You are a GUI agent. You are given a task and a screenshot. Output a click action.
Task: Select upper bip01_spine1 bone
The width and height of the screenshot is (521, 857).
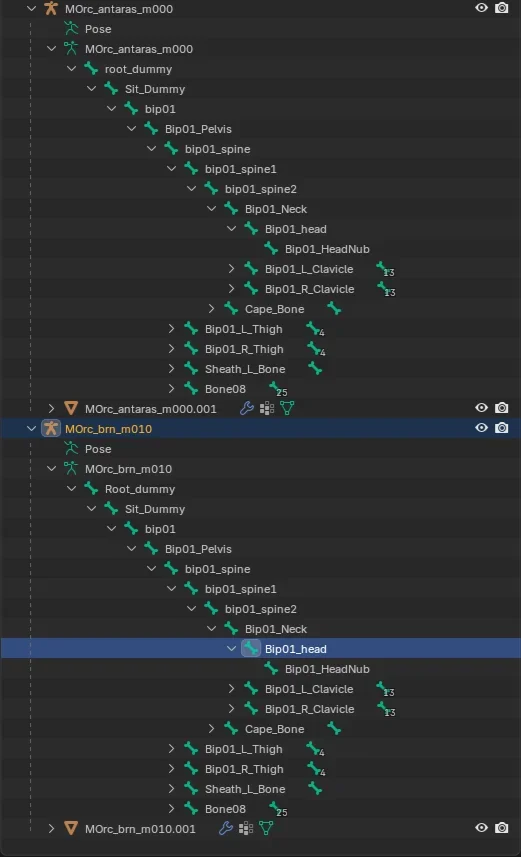pos(241,169)
